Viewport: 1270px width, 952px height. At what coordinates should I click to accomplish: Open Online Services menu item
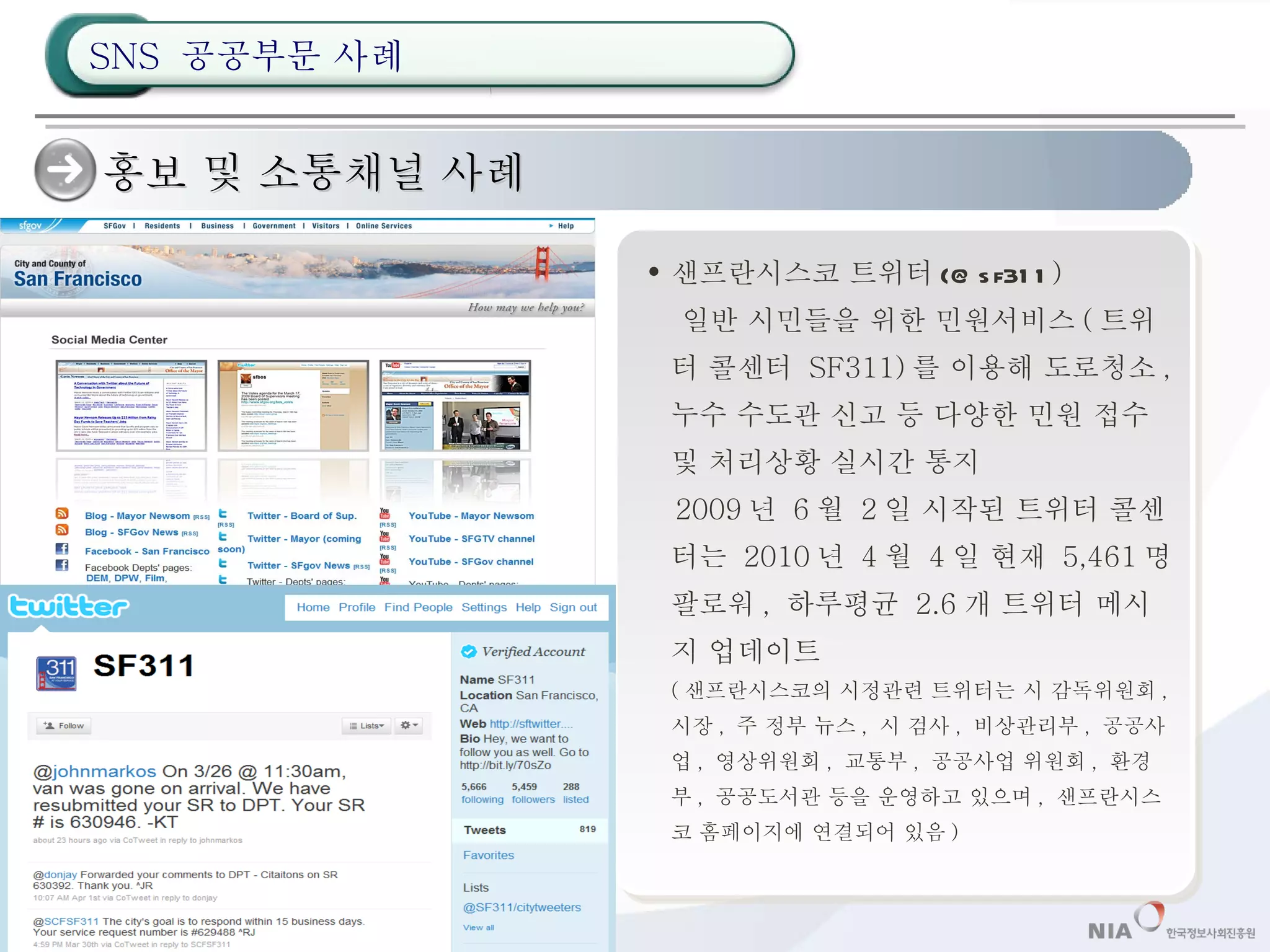(384, 226)
